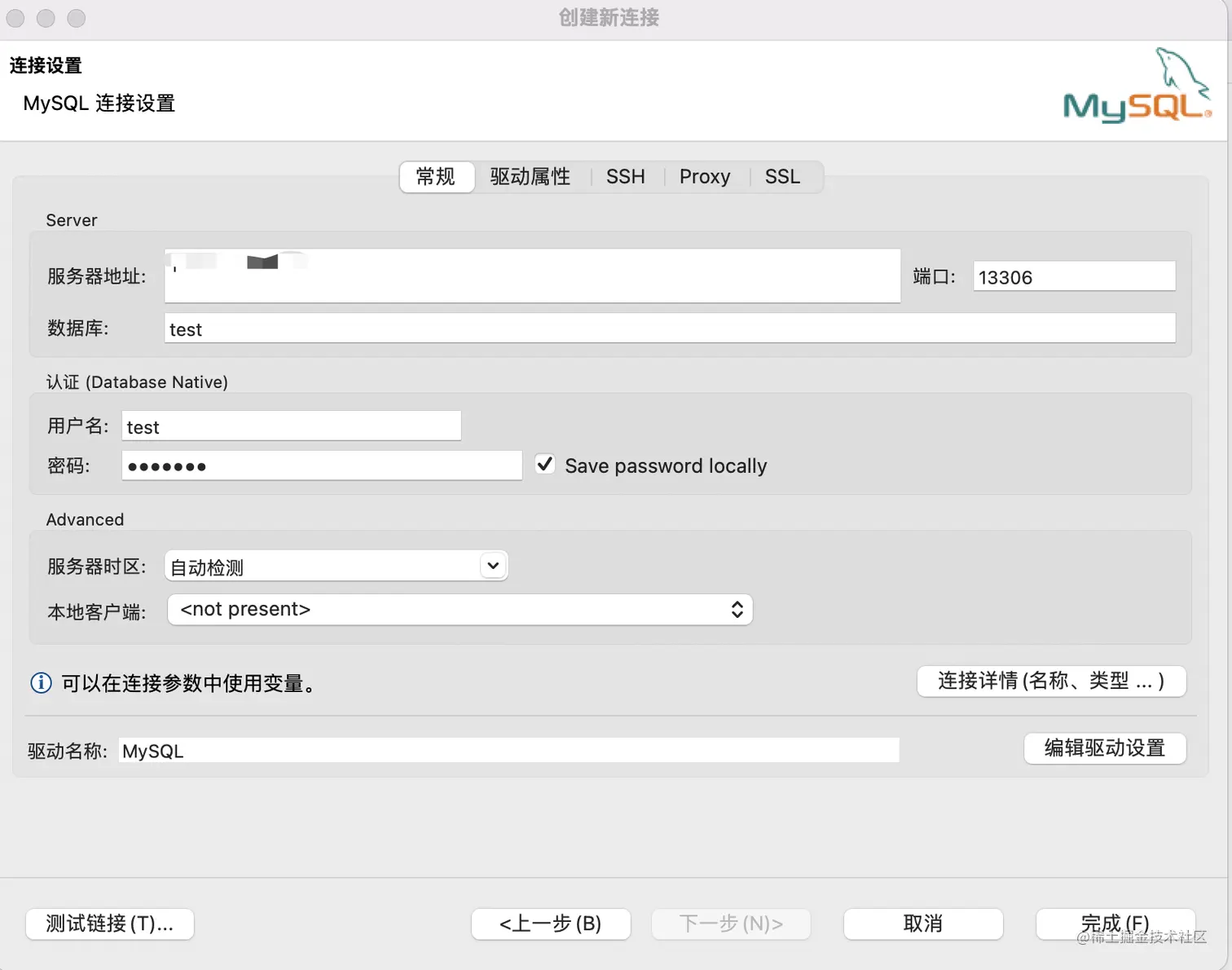Click the 创建新连接 window title
Screen dimensions: 1232x970
(609, 18)
